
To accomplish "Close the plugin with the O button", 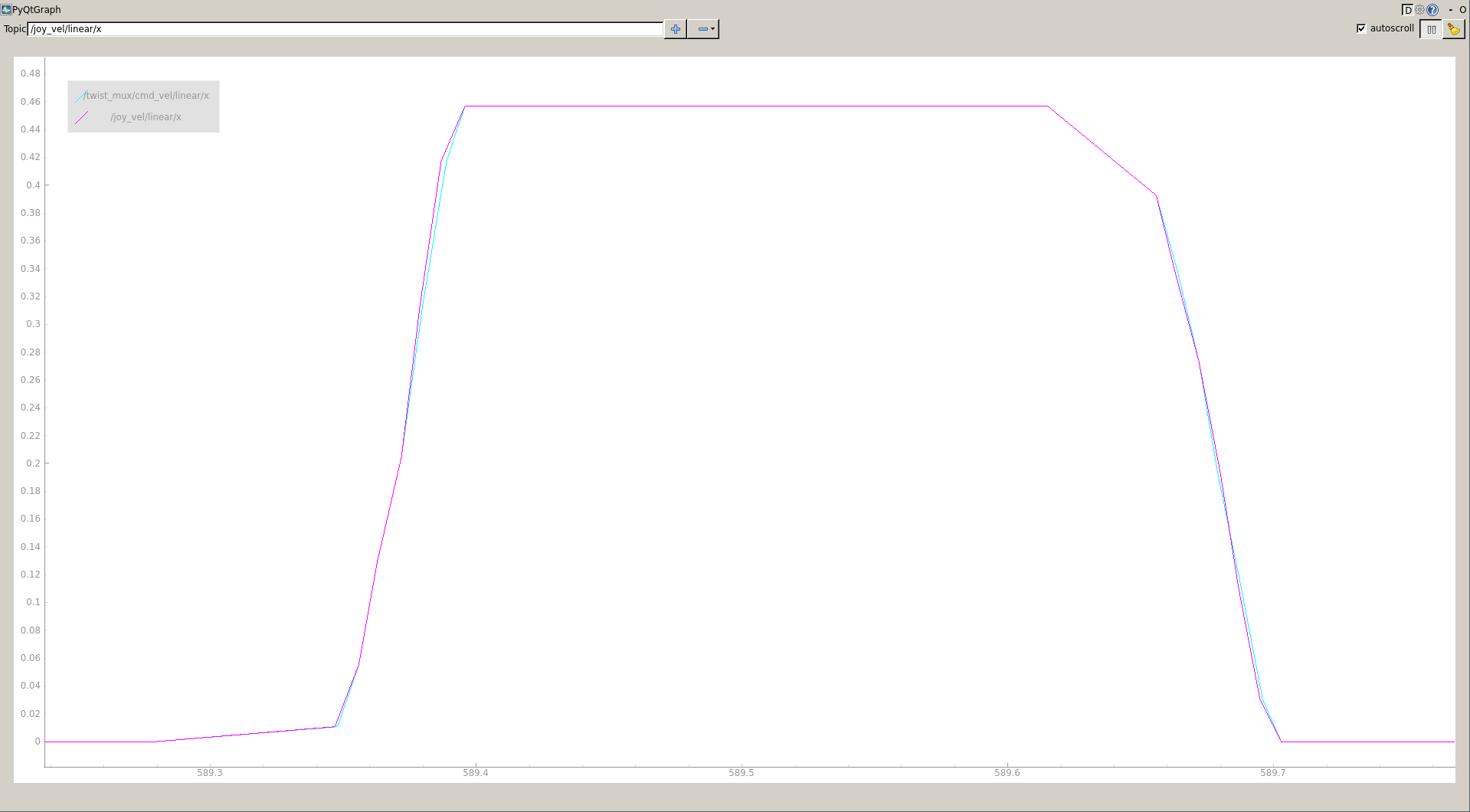I will pyautogui.click(x=1462, y=10).
